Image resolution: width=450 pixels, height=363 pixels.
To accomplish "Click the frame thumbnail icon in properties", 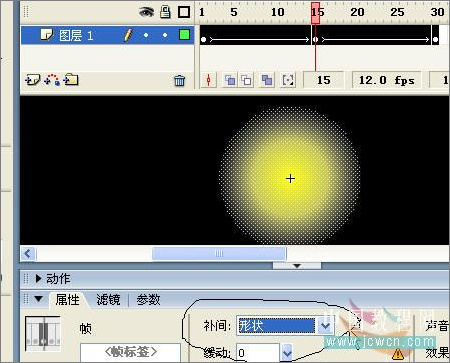I will pos(43,334).
